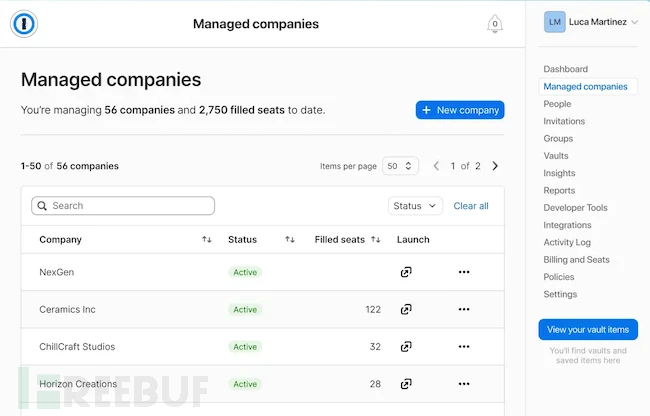Sort table by Company column

[207, 240]
